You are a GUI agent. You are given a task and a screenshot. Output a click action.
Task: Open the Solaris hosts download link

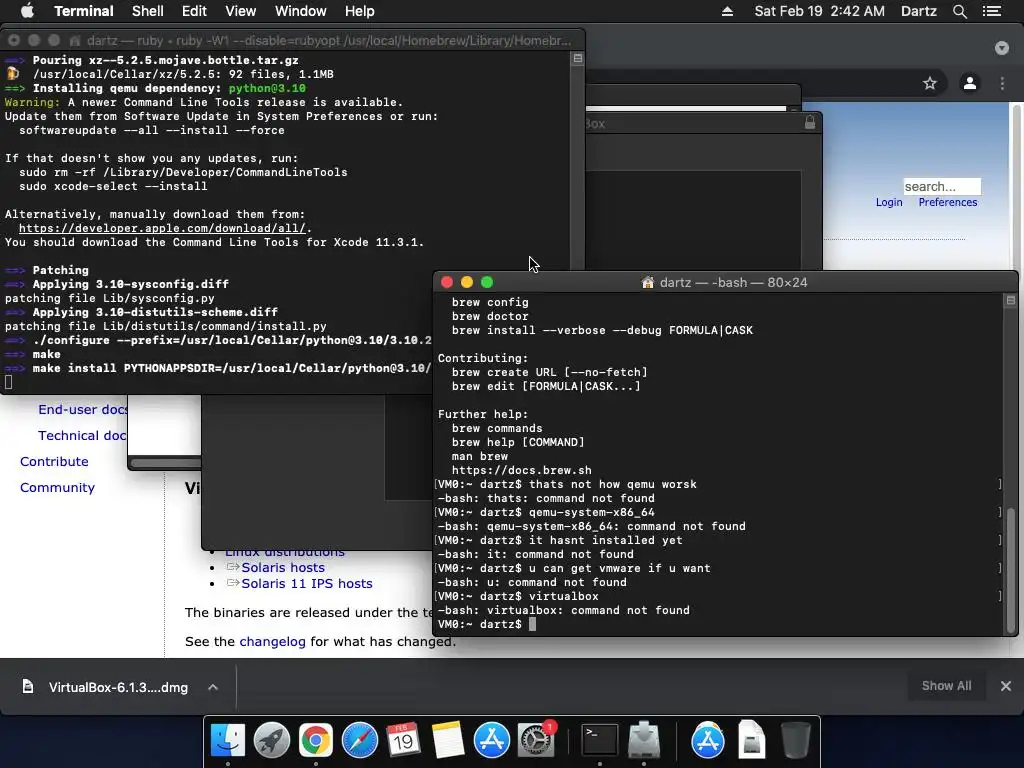[283, 568]
